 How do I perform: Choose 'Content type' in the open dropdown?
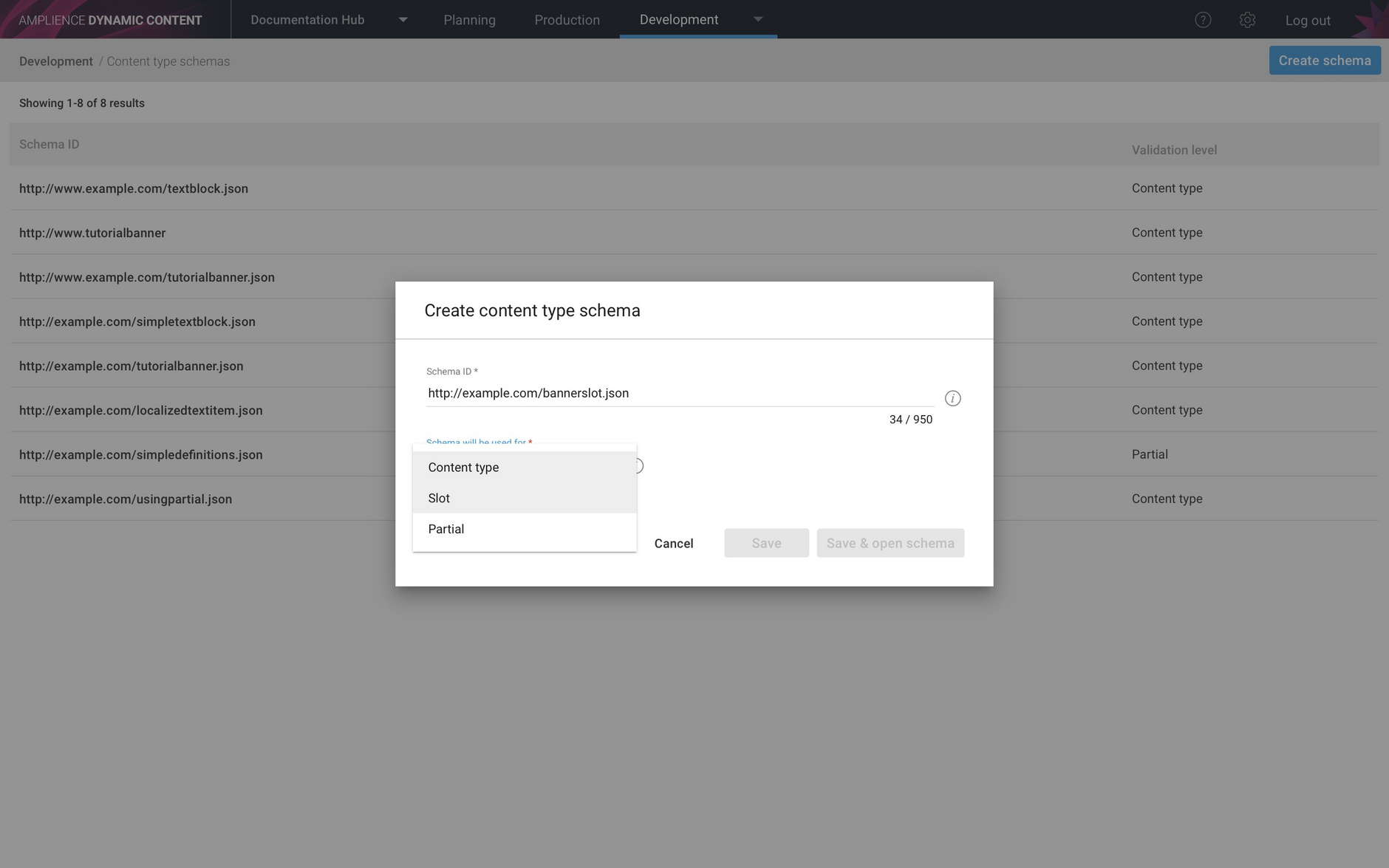click(463, 467)
